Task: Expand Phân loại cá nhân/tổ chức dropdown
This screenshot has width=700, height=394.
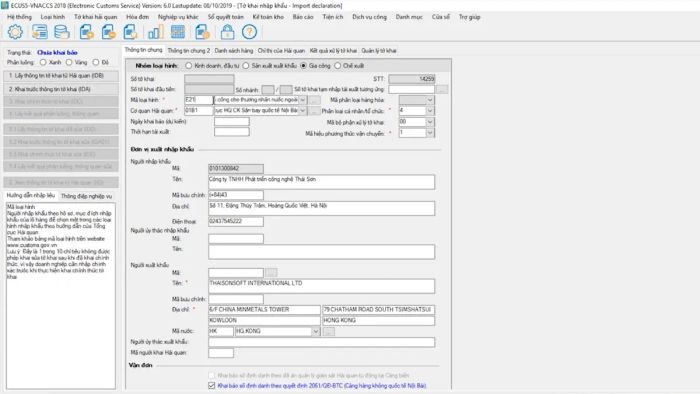Action: pyautogui.click(x=430, y=111)
